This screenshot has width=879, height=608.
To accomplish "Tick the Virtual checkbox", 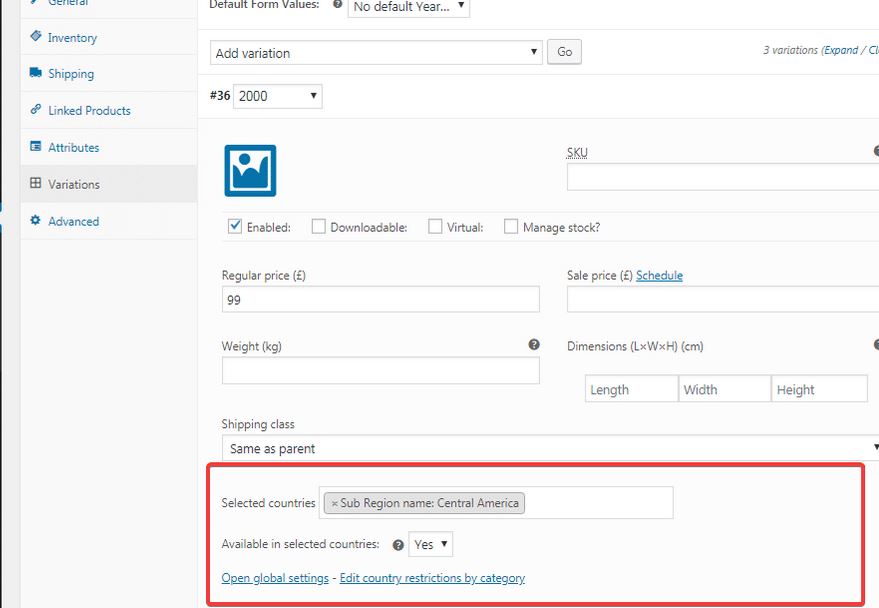I will pos(435,226).
